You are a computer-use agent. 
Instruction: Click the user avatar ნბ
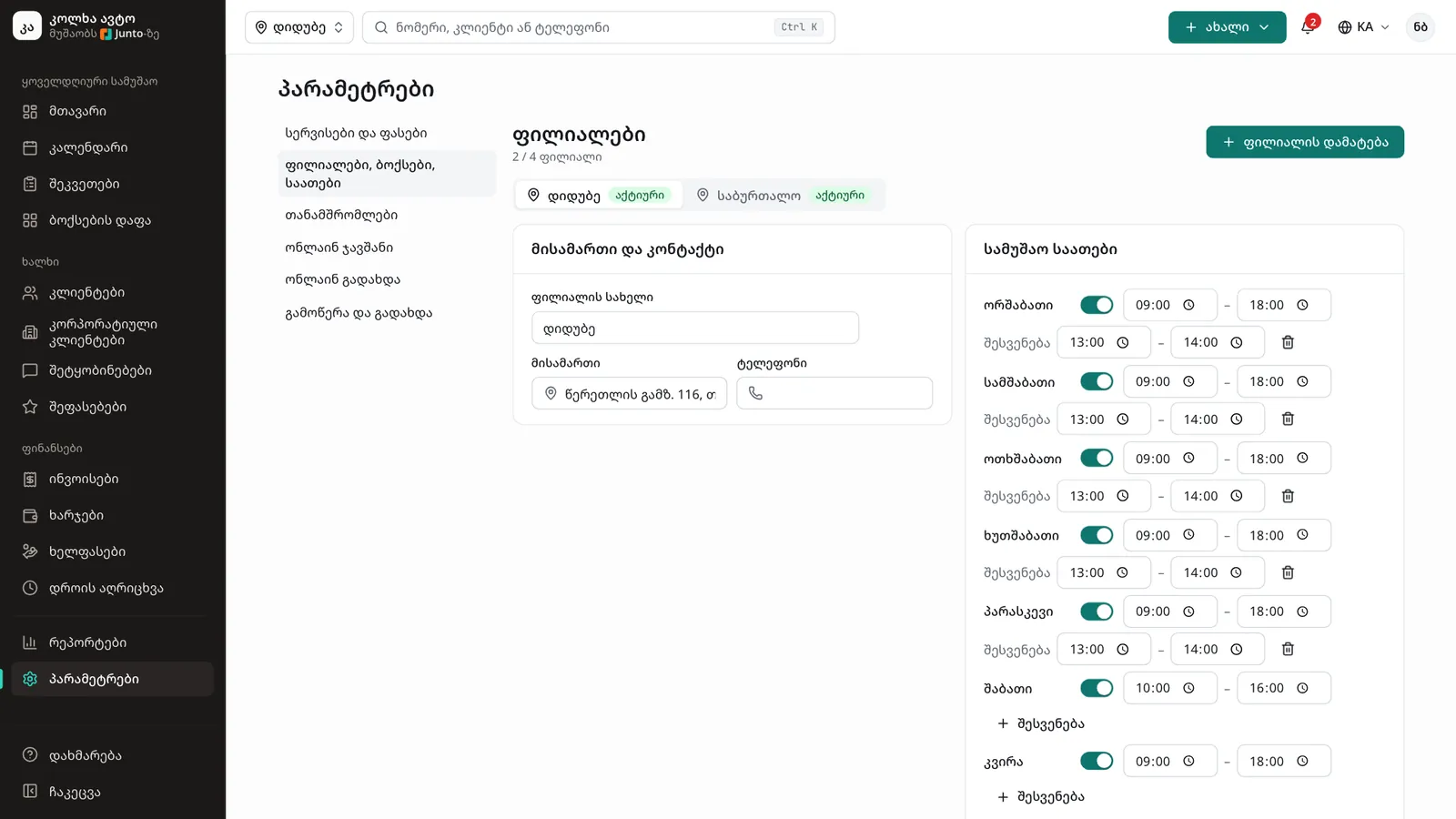tap(1421, 27)
